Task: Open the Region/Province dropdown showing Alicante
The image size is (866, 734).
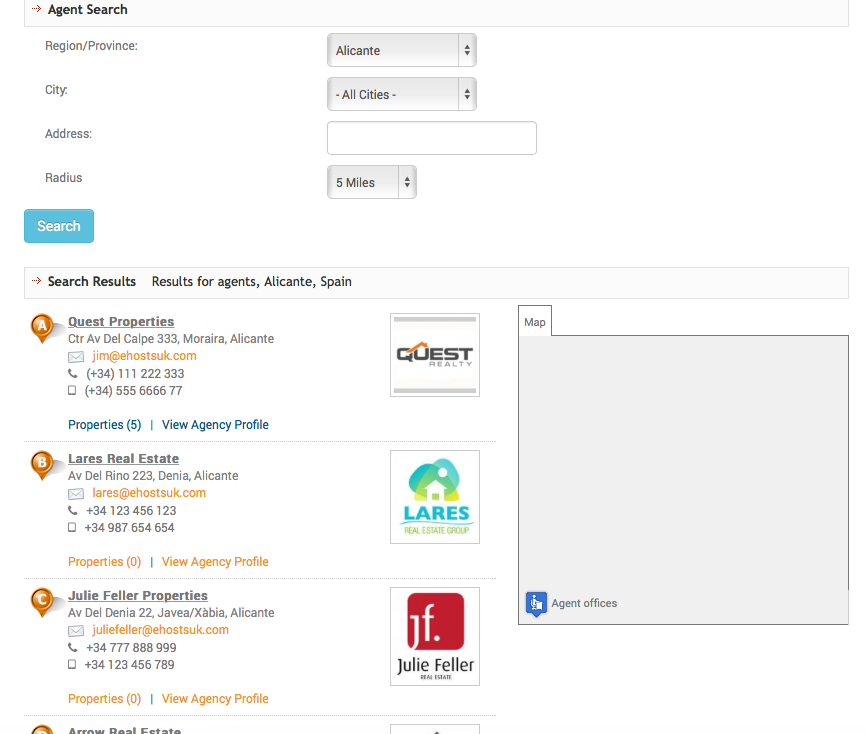Action: point(402,50)
